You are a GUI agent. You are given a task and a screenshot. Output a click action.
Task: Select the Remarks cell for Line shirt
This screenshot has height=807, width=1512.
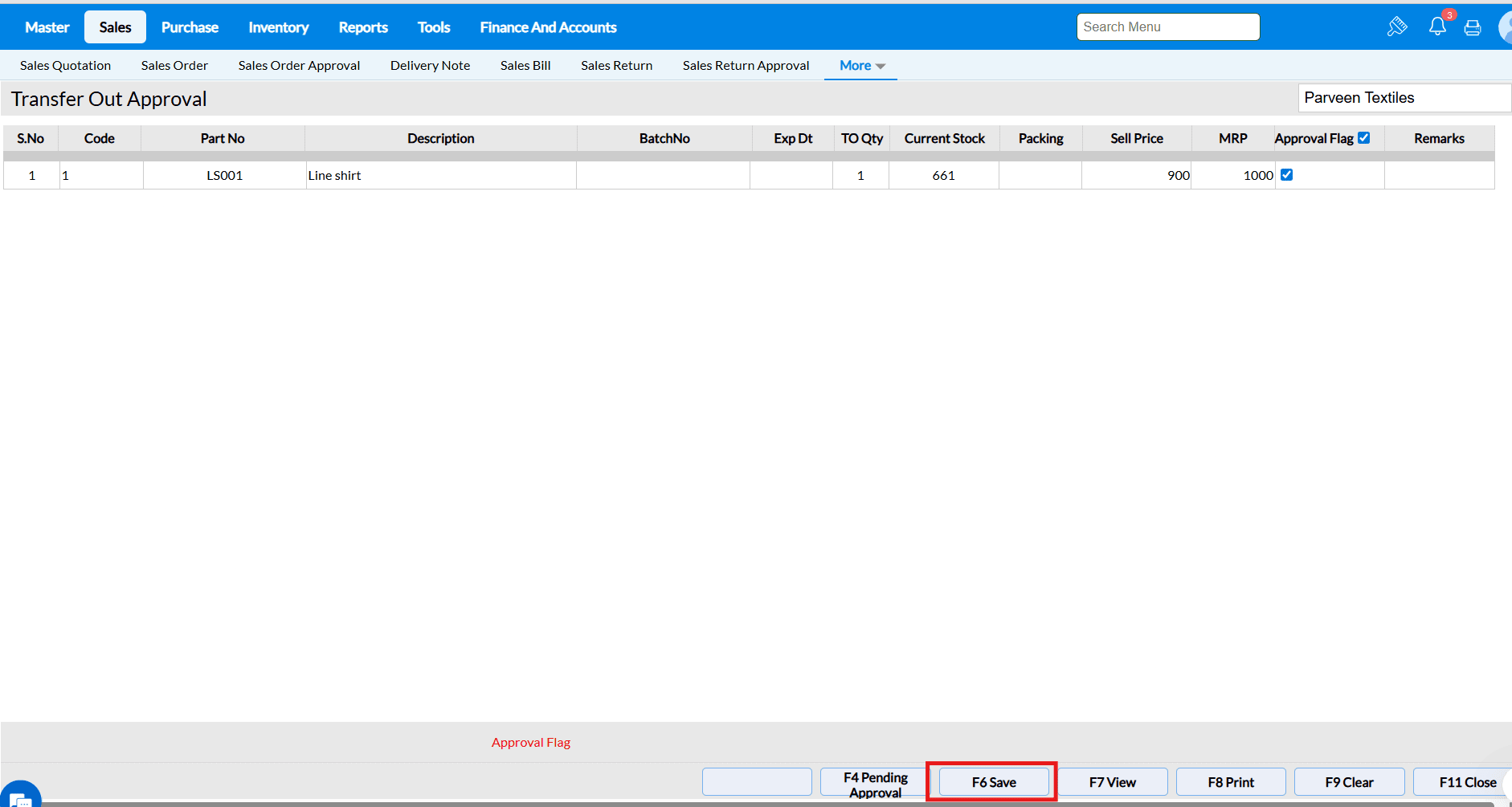[1439, 175]
